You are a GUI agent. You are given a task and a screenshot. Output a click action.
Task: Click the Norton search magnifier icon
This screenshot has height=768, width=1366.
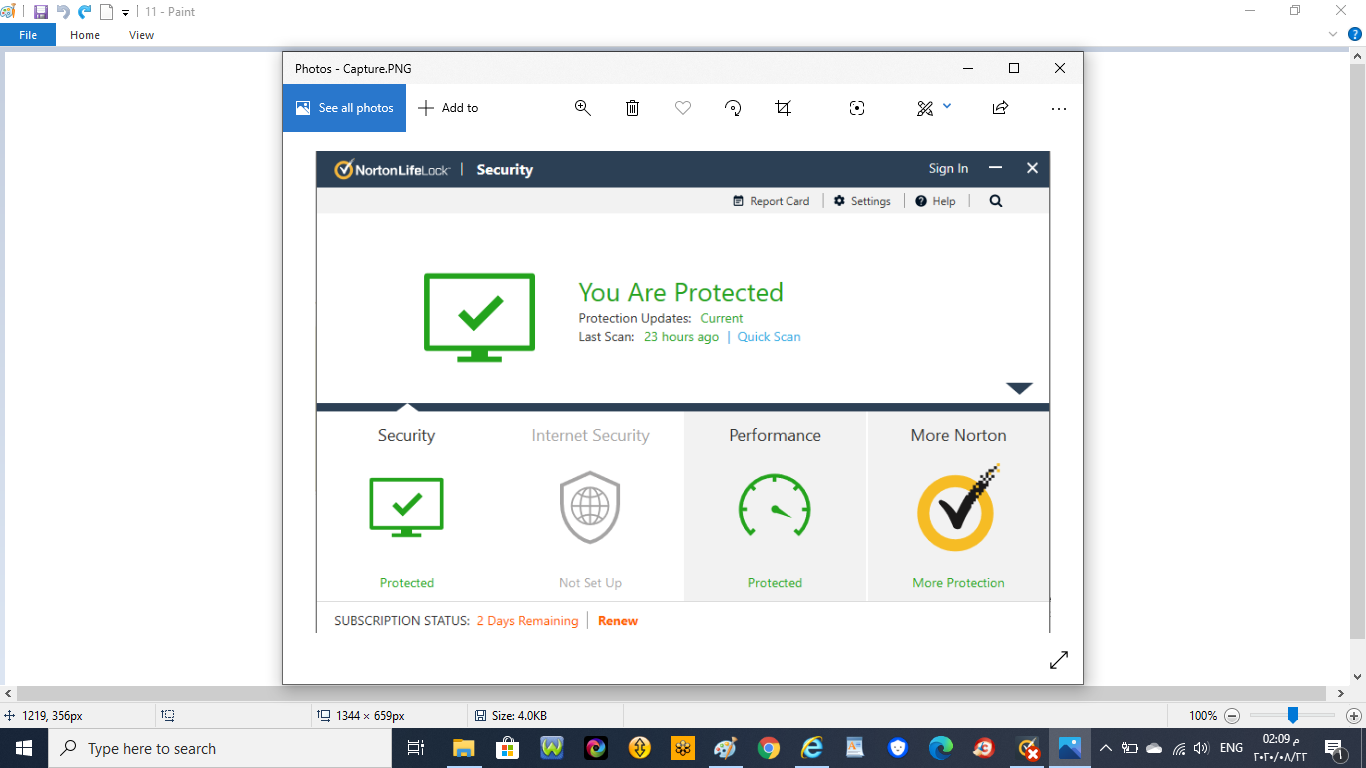(996, 201)
